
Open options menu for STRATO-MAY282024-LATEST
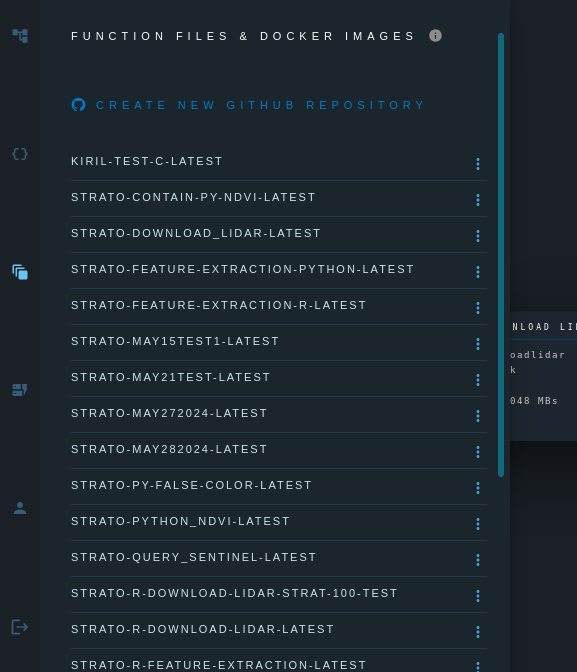click(478, 452)
